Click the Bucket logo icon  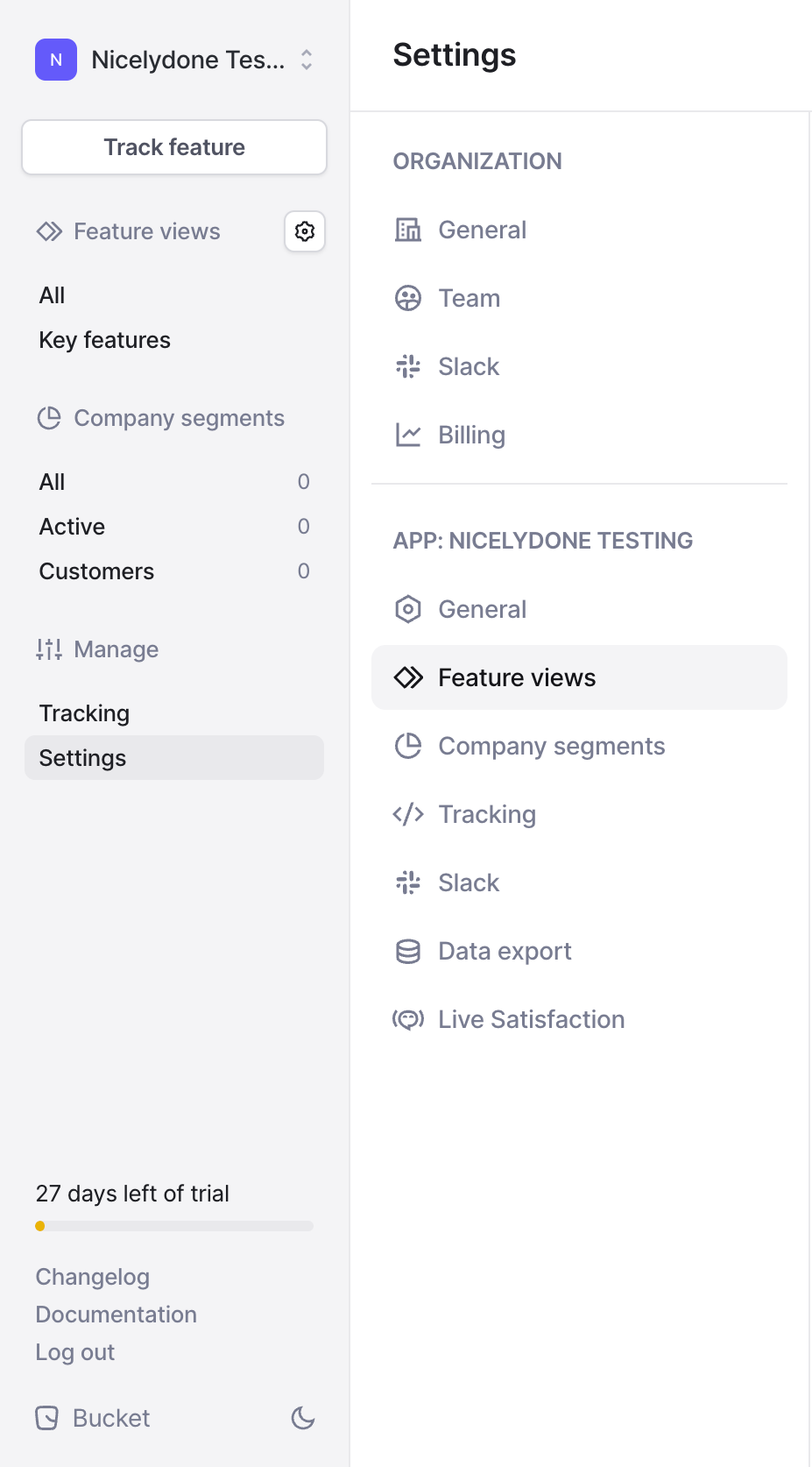point(47,1418)
